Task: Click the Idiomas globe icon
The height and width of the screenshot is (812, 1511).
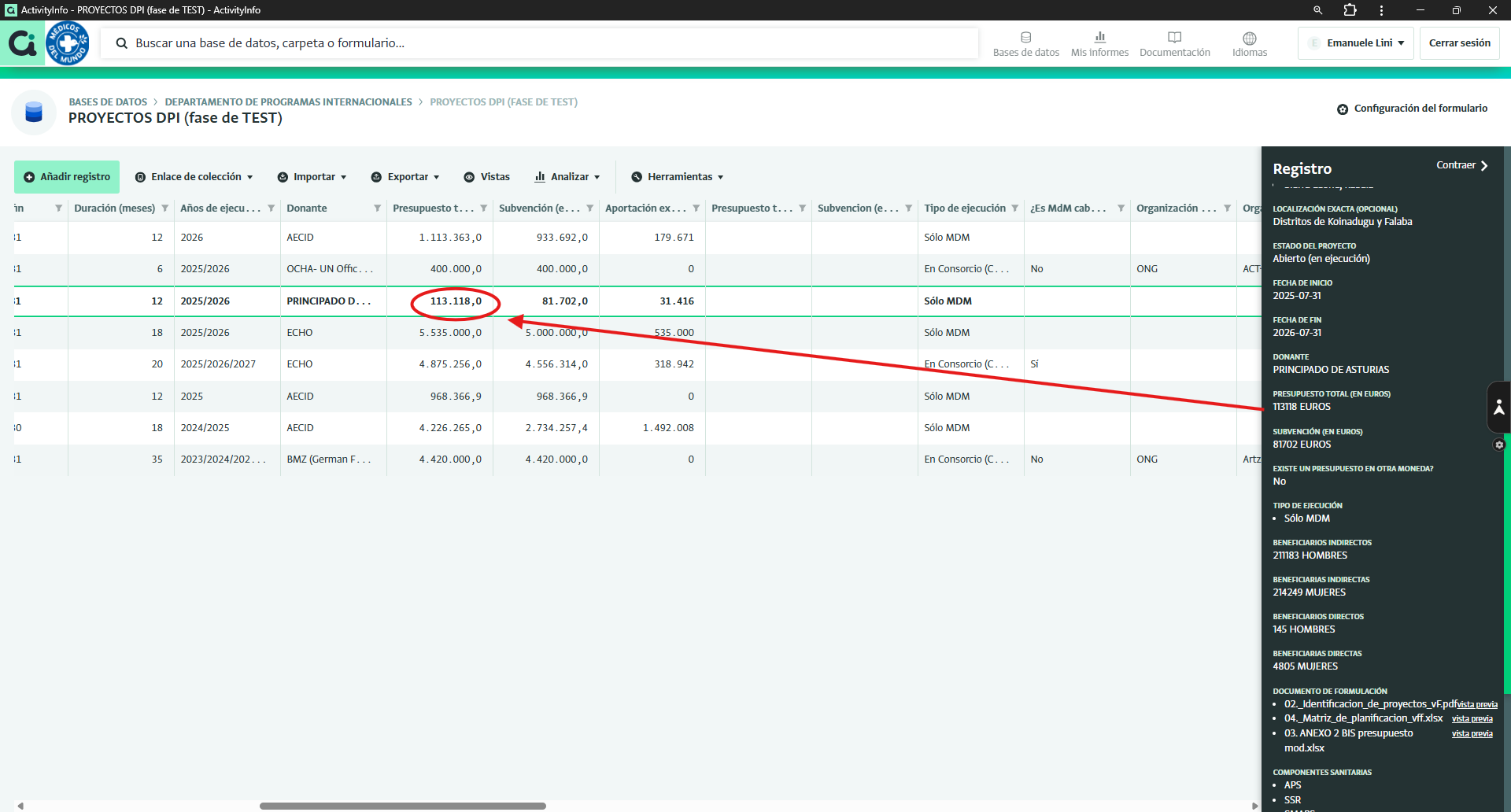Action: [x=1249, y=39]
